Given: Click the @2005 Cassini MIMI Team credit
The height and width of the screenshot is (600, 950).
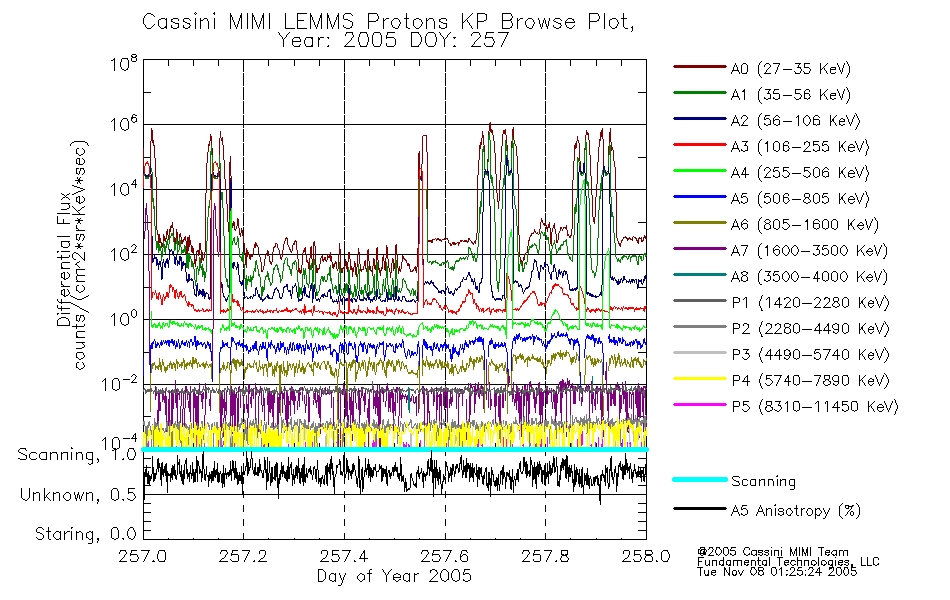Looking at the screenshot, I should 772,552.
